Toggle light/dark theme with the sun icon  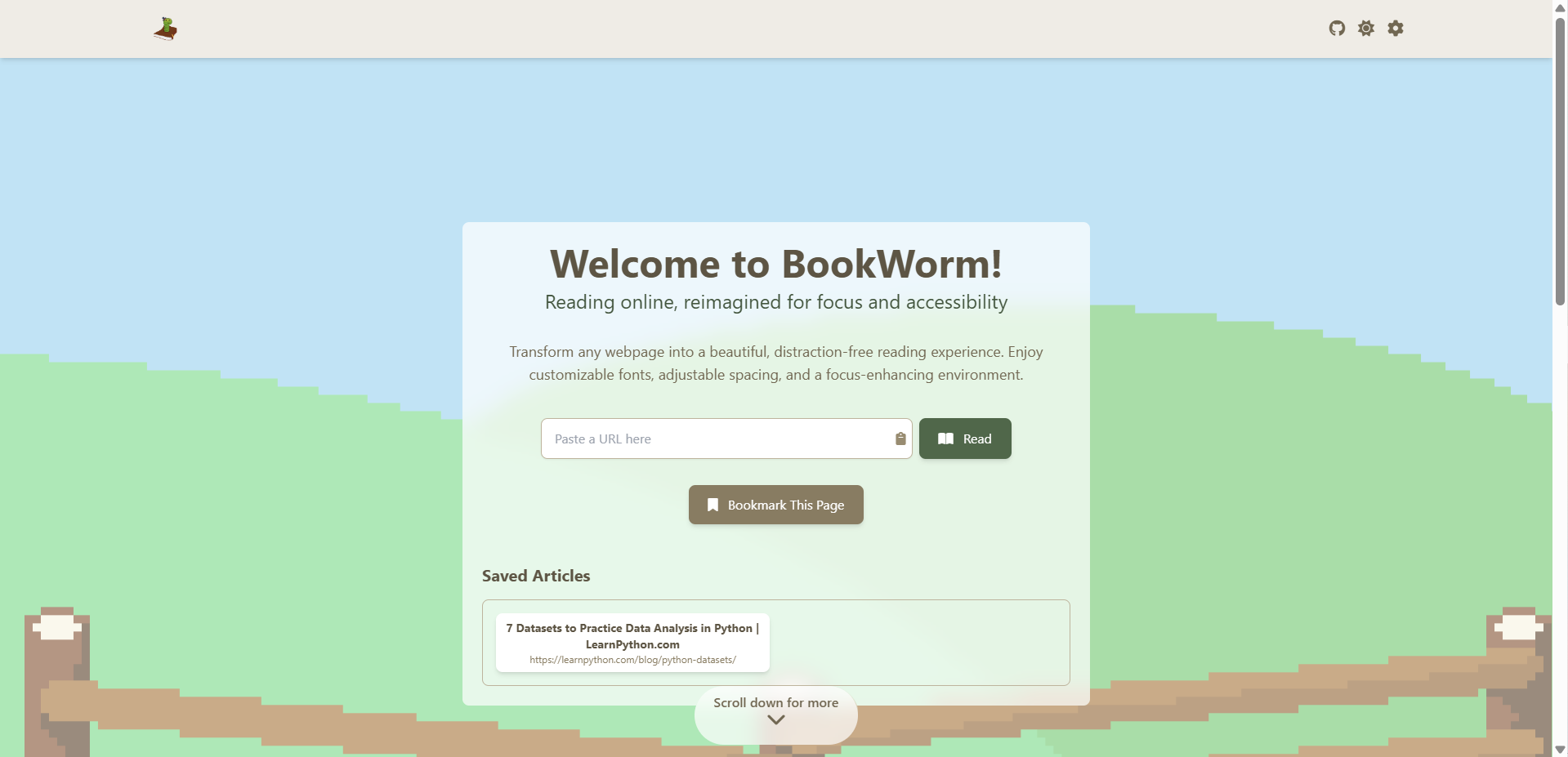(1365, 28)
